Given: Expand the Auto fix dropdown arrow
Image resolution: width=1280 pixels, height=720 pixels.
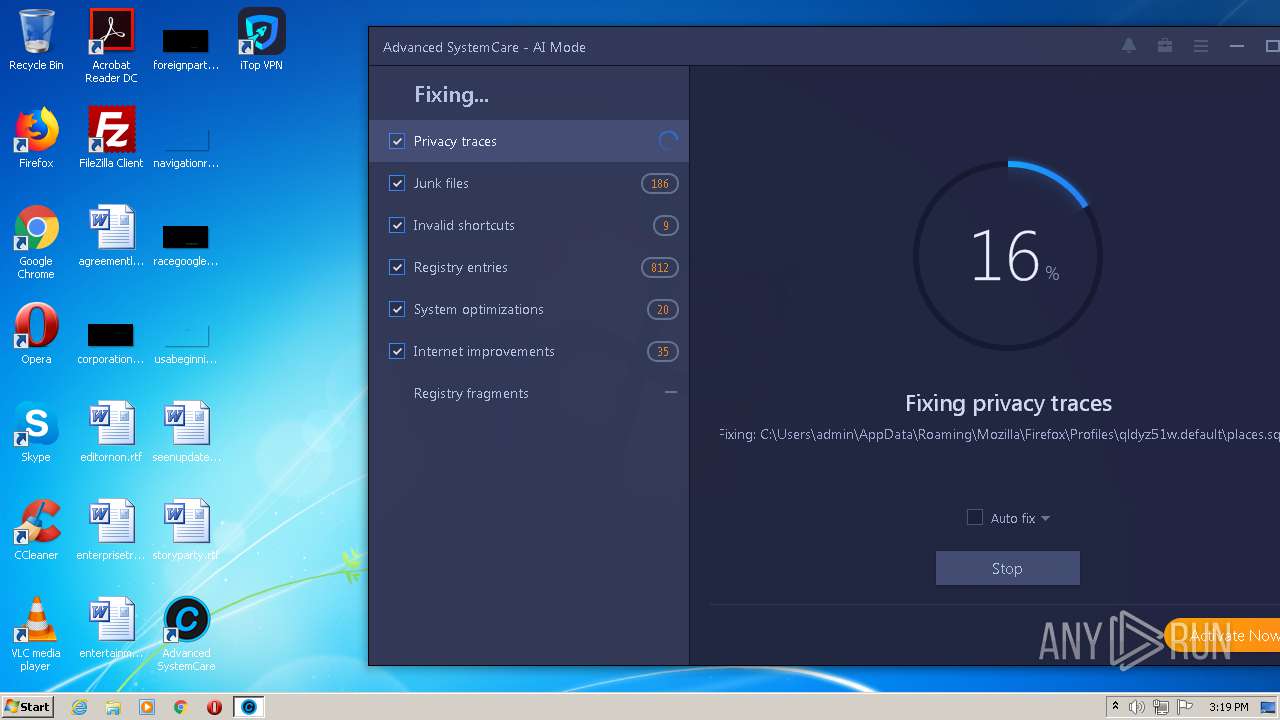Looking at the screenshot, I should [x=1045, y=518].
